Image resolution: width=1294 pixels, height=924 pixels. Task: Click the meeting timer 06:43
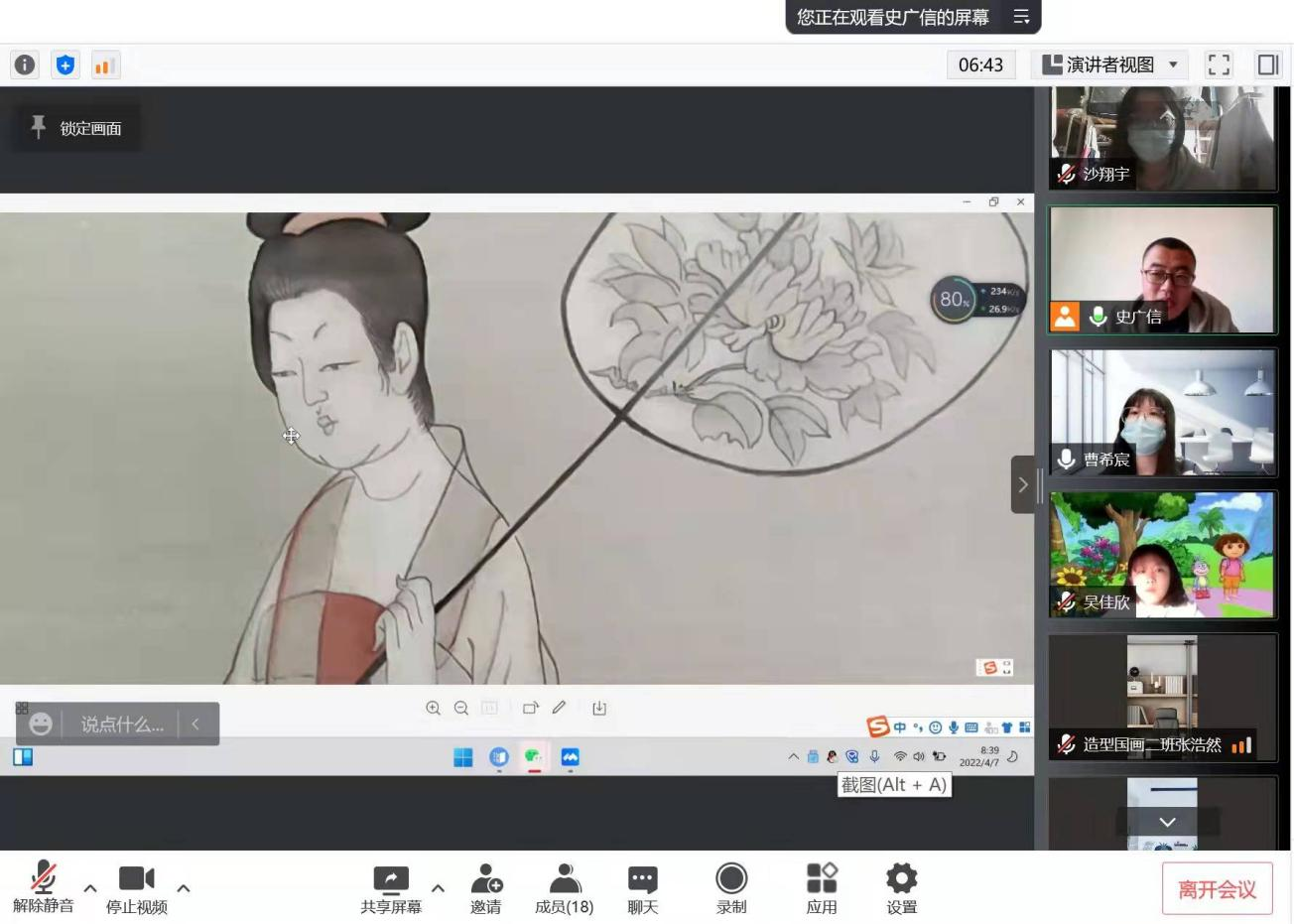[x=980, y=66]
